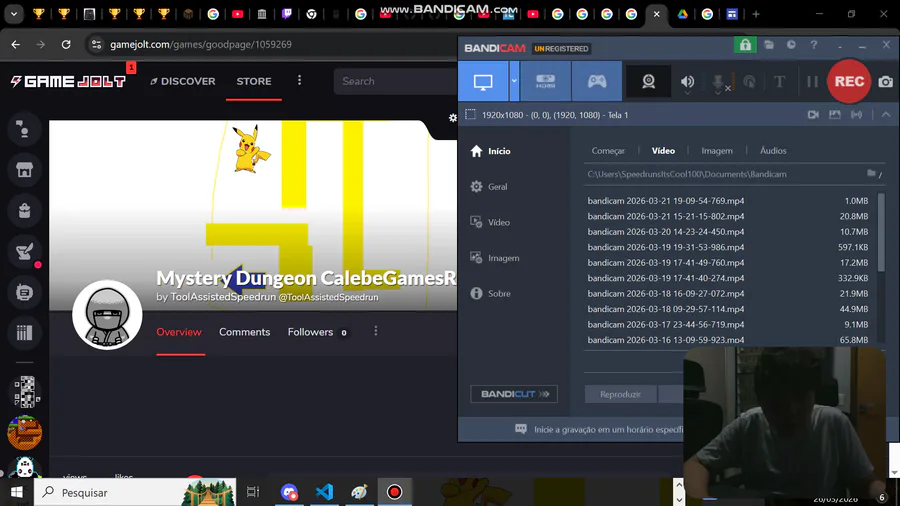Select Bandicam screen recording mode

483,81
